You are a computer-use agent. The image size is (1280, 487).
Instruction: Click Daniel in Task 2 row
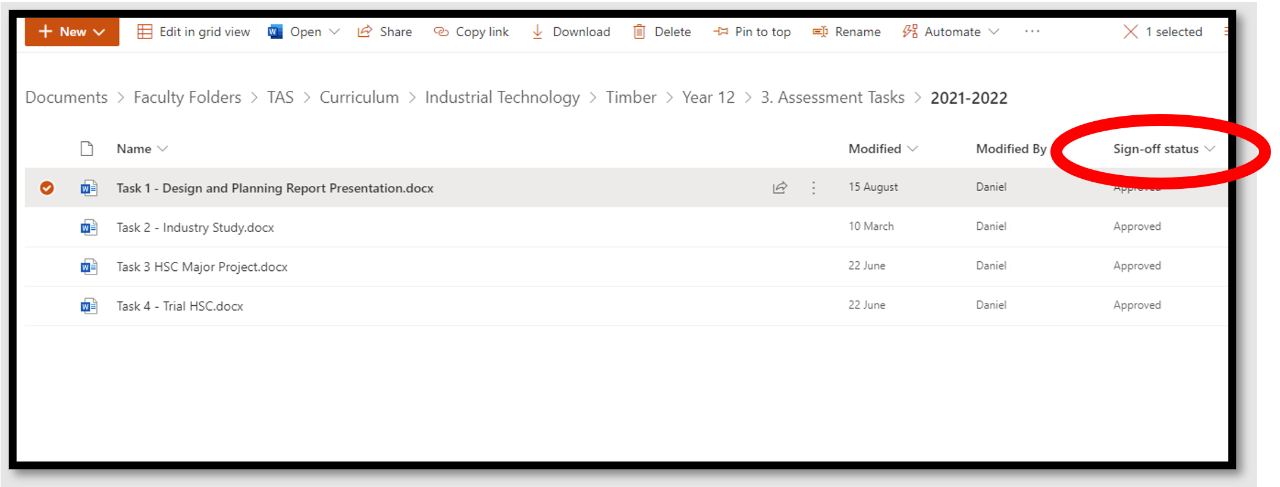point(991,226)
